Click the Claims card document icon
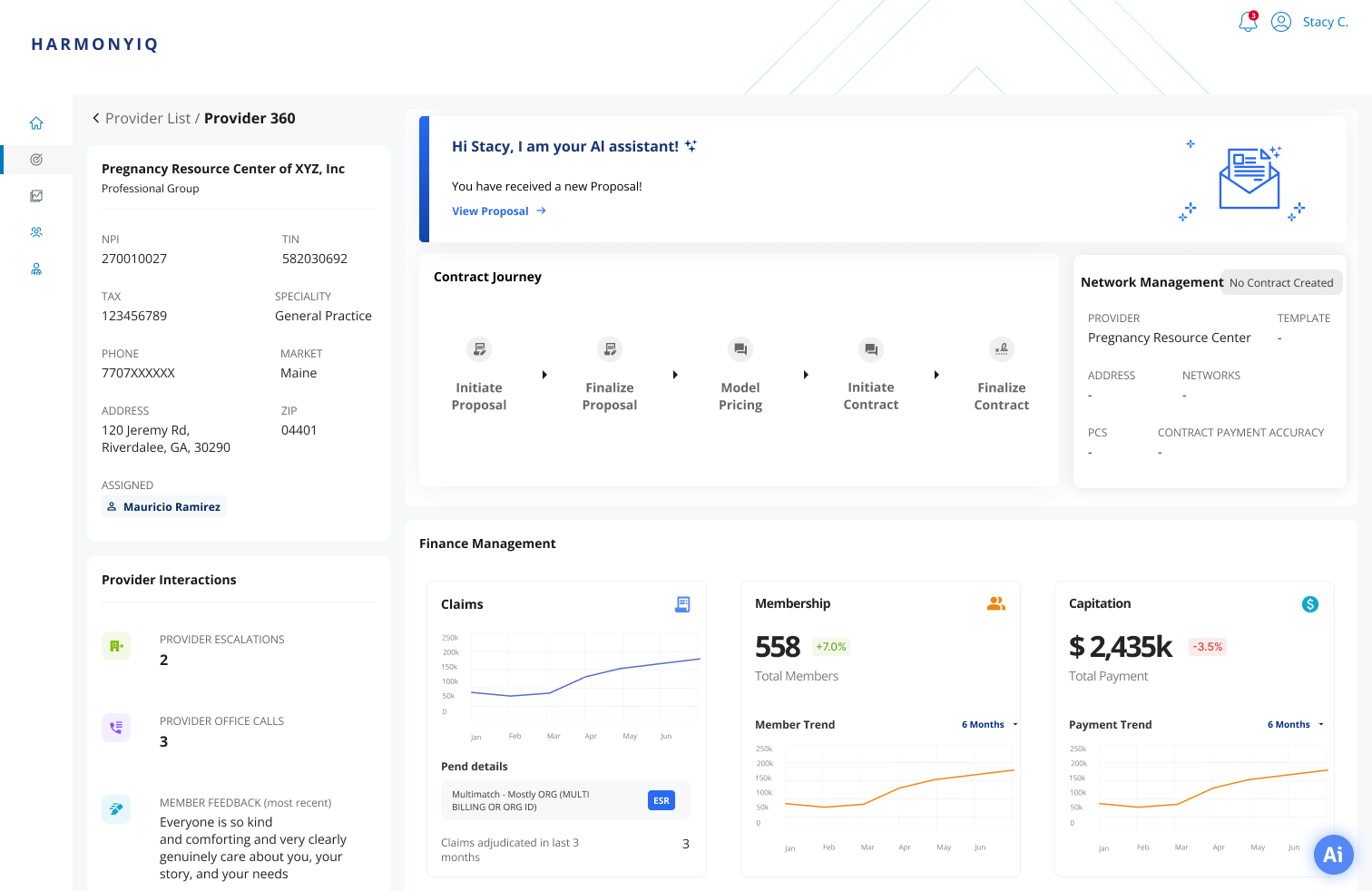 pos(682,603)
